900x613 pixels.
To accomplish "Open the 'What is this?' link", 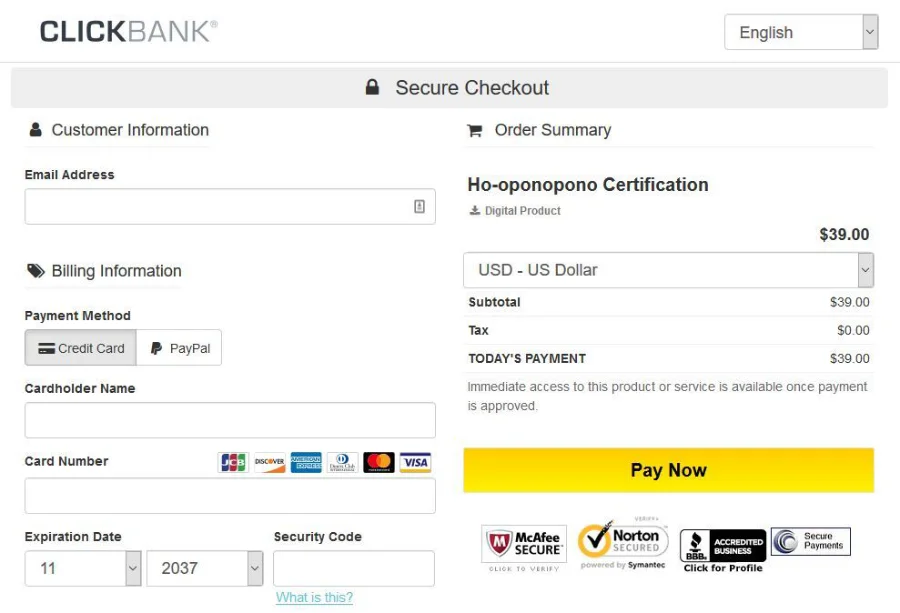I will point(314,597).
